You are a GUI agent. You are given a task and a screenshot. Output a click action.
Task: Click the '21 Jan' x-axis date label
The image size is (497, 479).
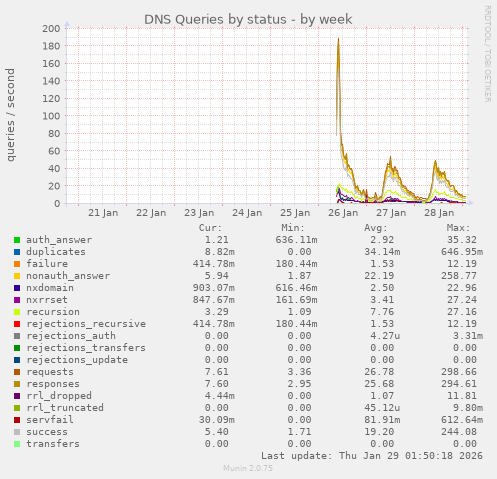(x=103, y=213)
